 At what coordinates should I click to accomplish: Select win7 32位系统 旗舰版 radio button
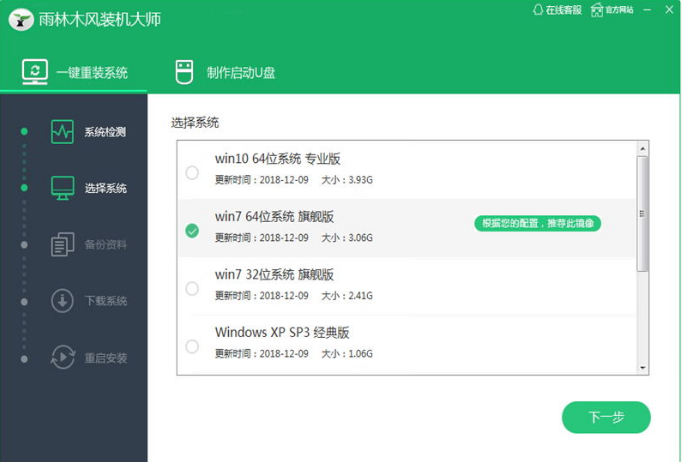tap(192, 289)
